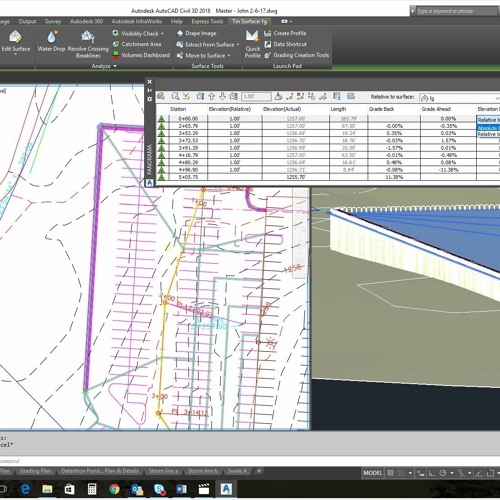Screen dimensions: 500x500
Task: Run Resolve Crossing Breaklines
Action: [88, 44]
